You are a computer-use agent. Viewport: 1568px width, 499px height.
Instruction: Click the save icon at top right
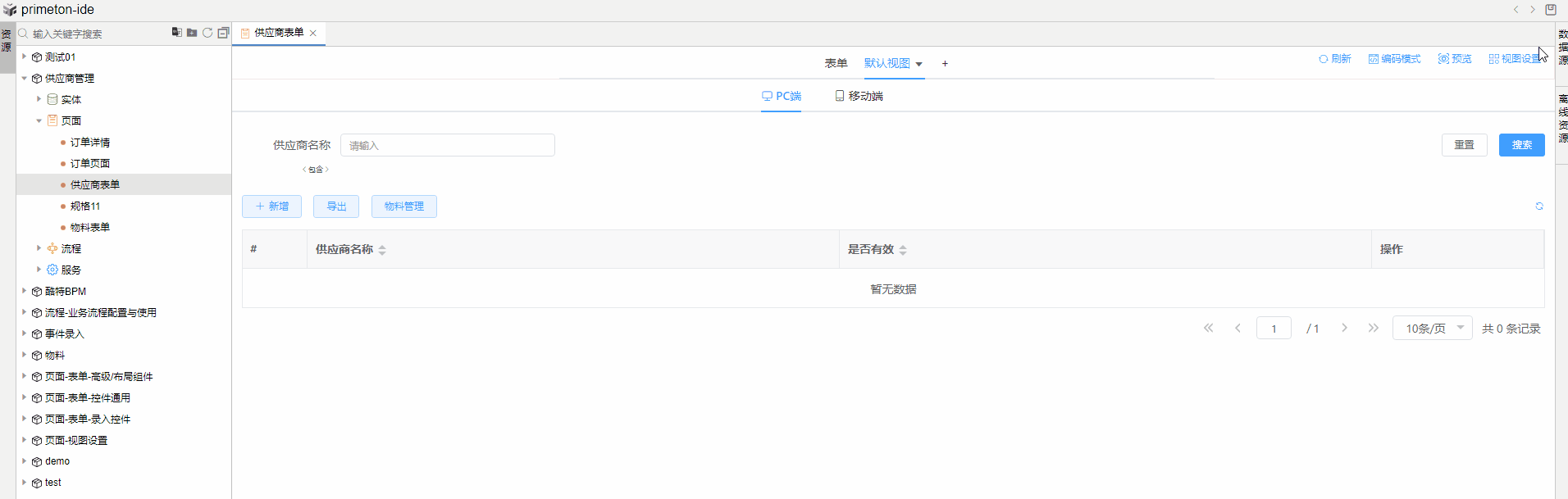1551,10
